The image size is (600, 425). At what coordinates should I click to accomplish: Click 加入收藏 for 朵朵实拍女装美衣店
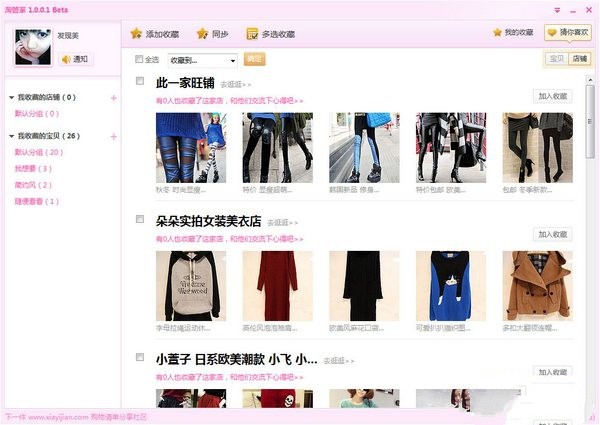pos(553,234)
